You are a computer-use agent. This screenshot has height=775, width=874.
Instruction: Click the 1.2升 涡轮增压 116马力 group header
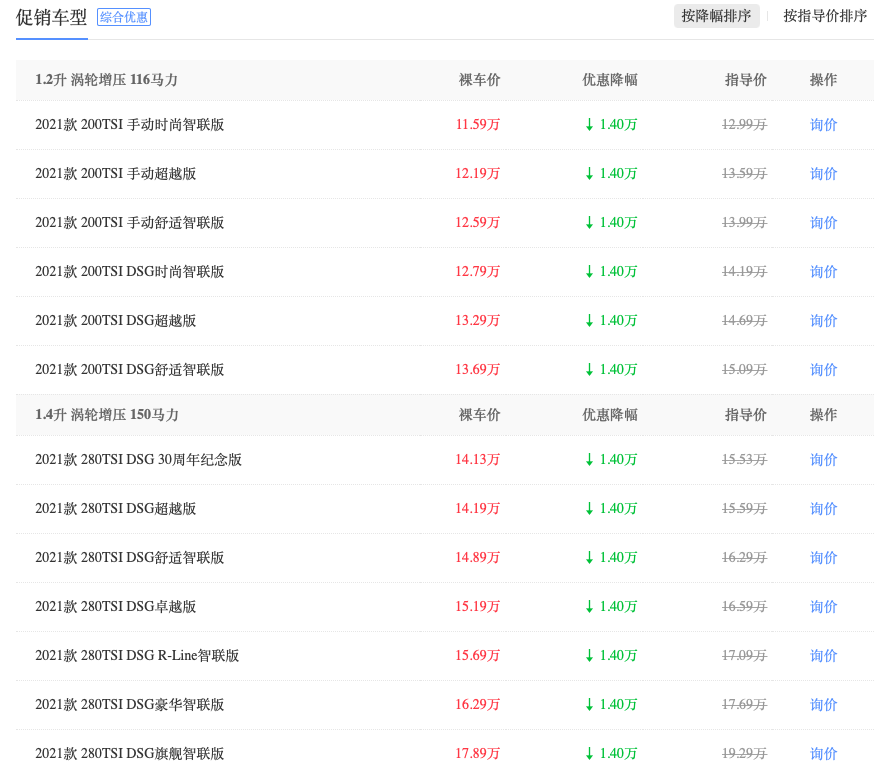pos(106,80)
